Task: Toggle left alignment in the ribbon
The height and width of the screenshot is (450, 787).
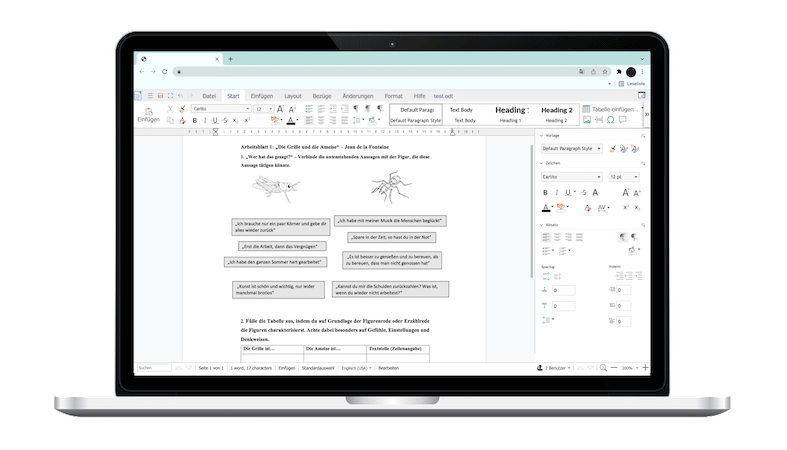Action: [x=309, y=120]
